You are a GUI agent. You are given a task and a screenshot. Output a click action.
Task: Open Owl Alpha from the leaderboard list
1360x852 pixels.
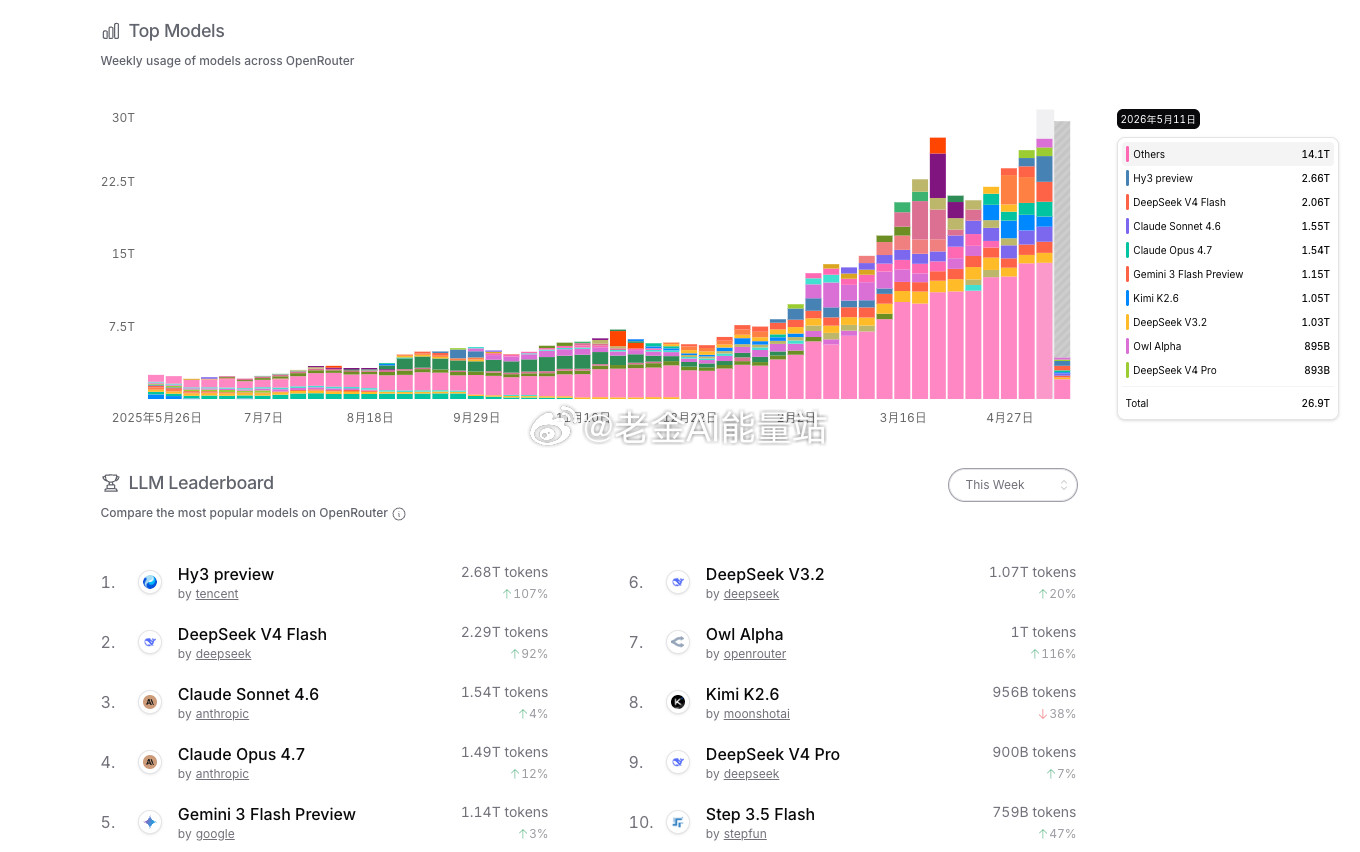(745, 634)
